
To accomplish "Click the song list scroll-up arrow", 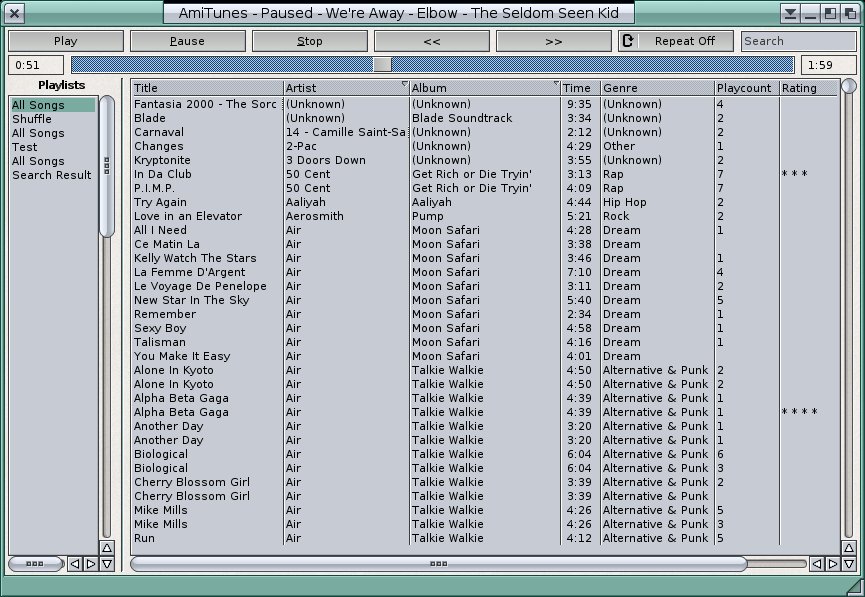I will point(848,548).
